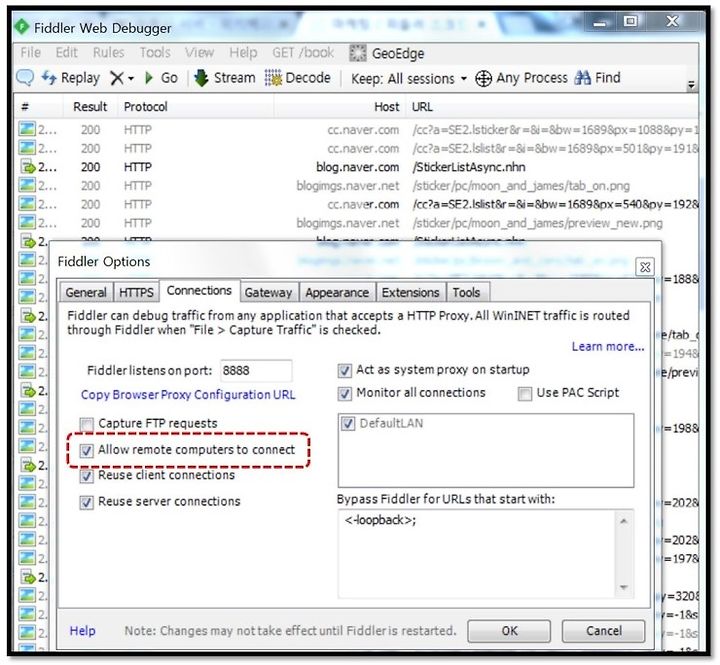Click the GeoEdge icon in menu bar
720x665 pixels.
pyautogui.click(x=358, y=53)
